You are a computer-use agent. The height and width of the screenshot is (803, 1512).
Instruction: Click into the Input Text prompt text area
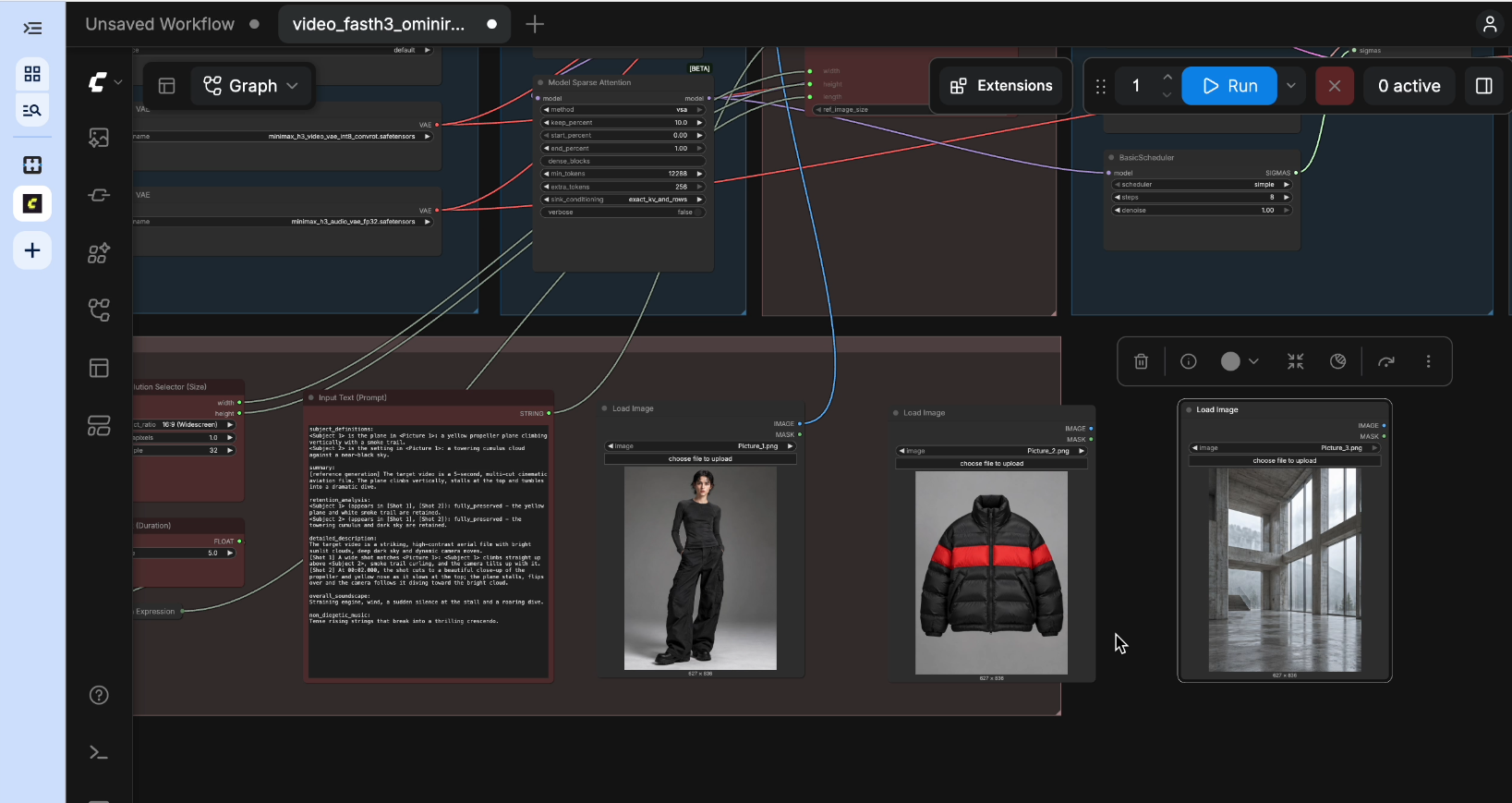tap(429, 551)
